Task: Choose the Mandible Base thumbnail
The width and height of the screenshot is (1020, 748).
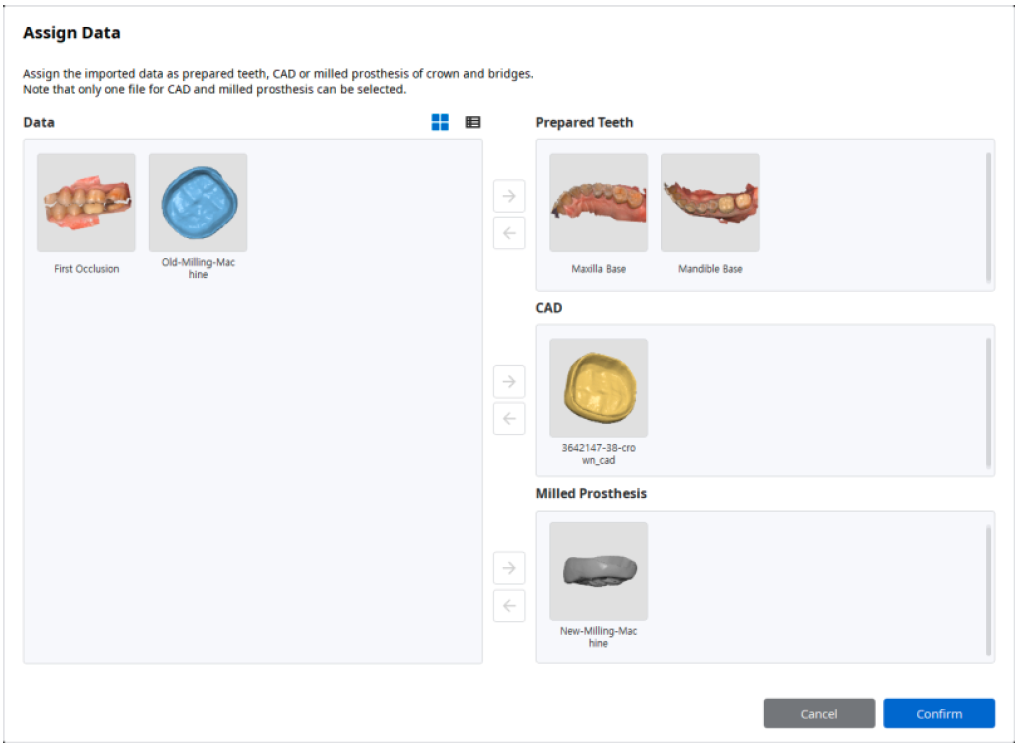Action: tap(710, 203)
